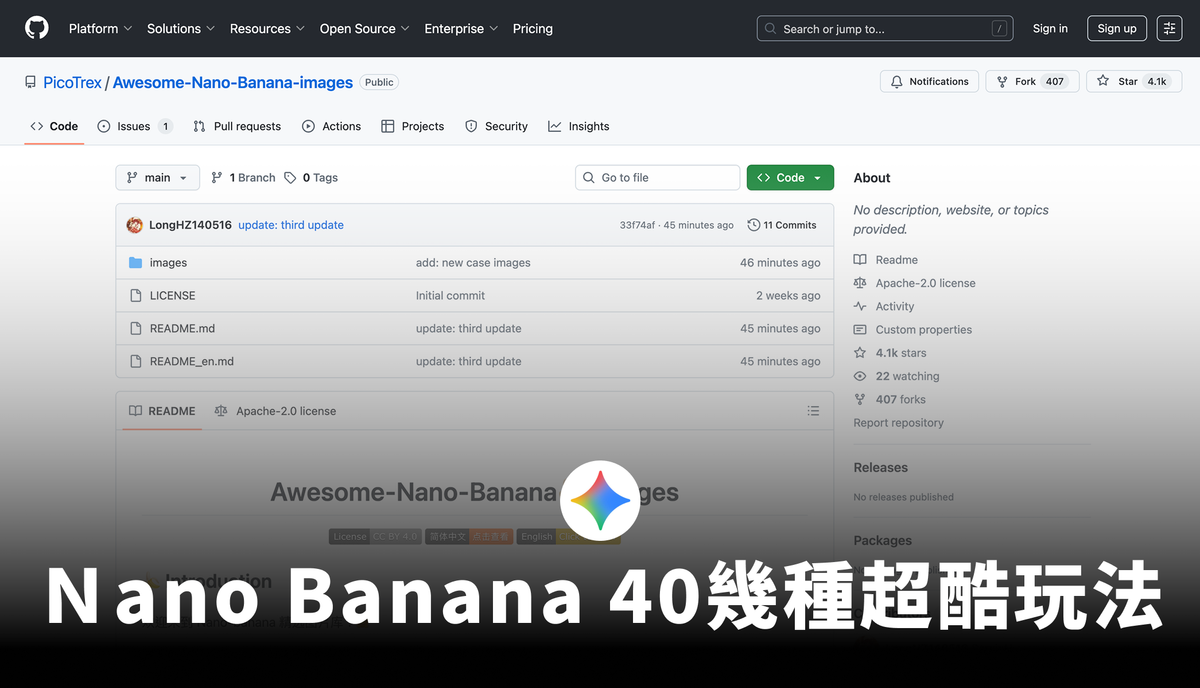Screen dimensions: 1200x688
Task: Expand the Open Source menu
Action: click(364, 29)
